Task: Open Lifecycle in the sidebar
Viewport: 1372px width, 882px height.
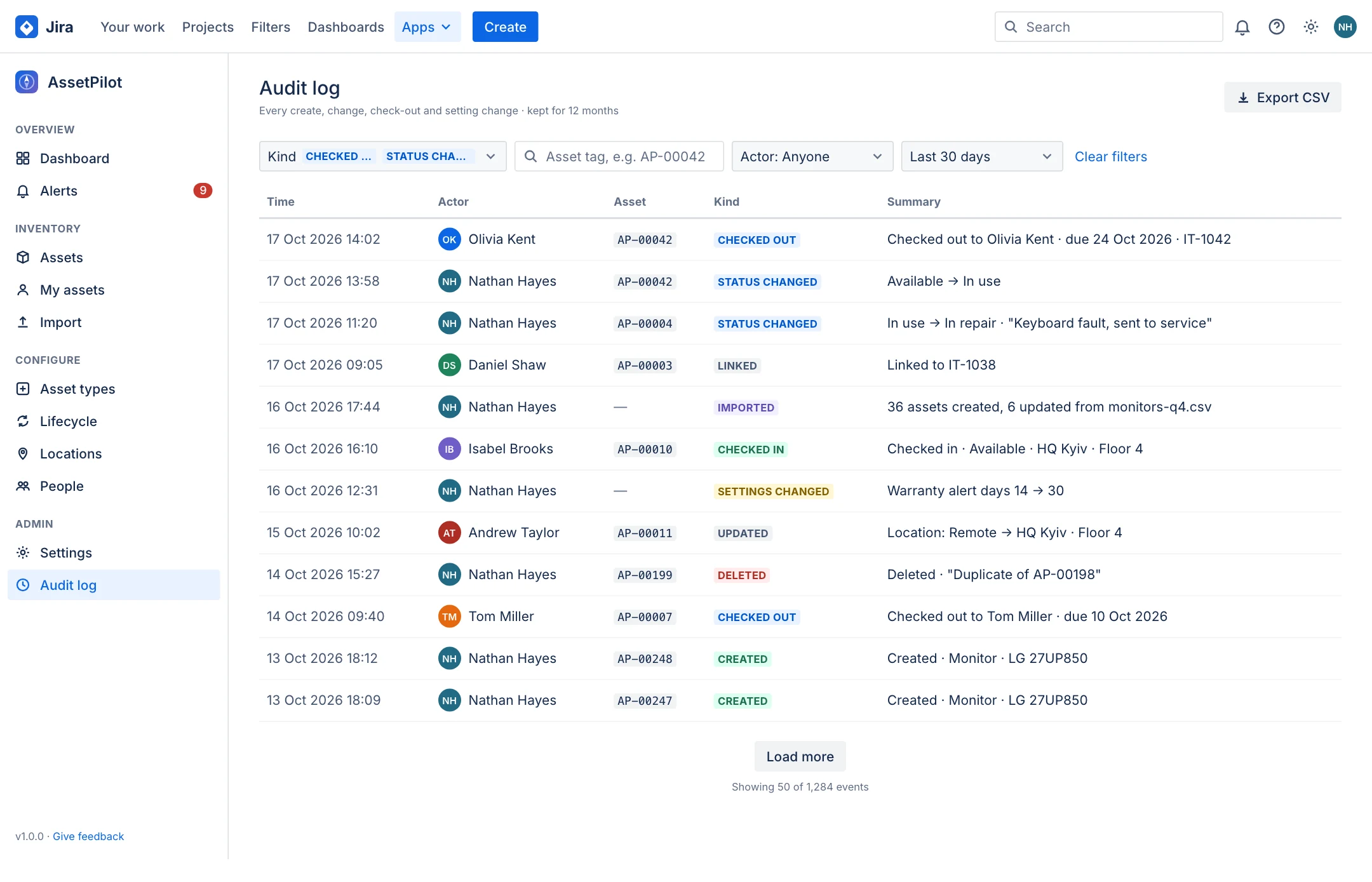Action: (114, 421)
